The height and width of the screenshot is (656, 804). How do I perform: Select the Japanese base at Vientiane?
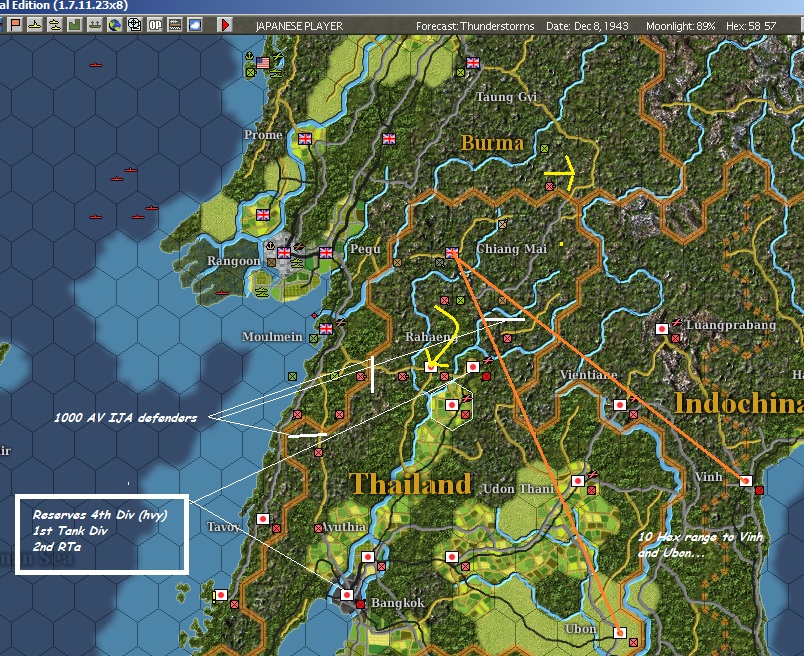tap(620, 405)
